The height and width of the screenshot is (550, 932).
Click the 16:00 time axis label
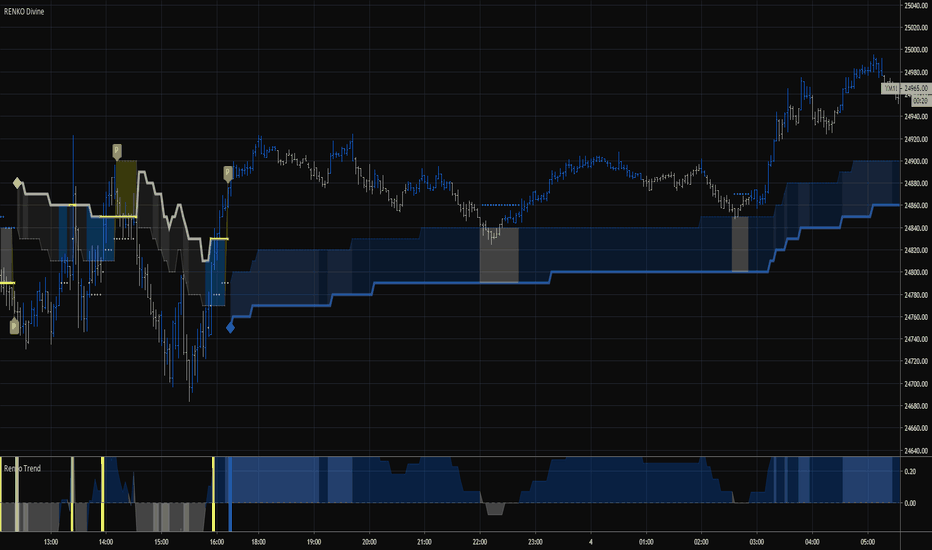tap(217, 542)
